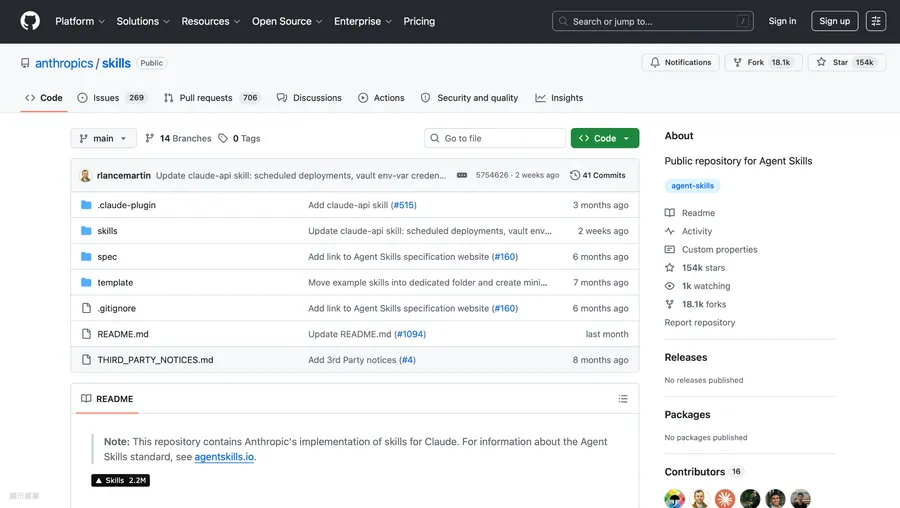The image size is (900, 508).
Task: Click the Sign in link
Action: click(782, 21)
